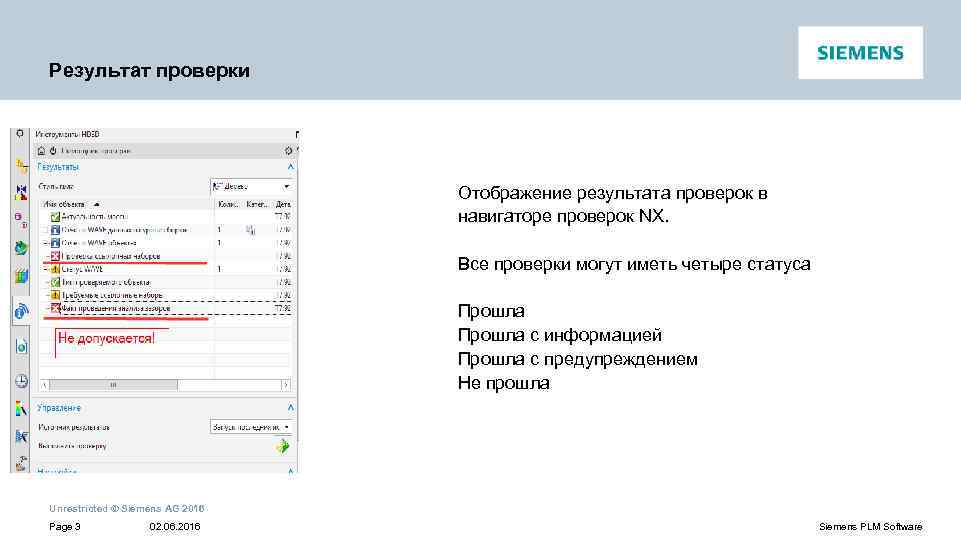Click yellow warning icon of required sets row

coord(55,295)
